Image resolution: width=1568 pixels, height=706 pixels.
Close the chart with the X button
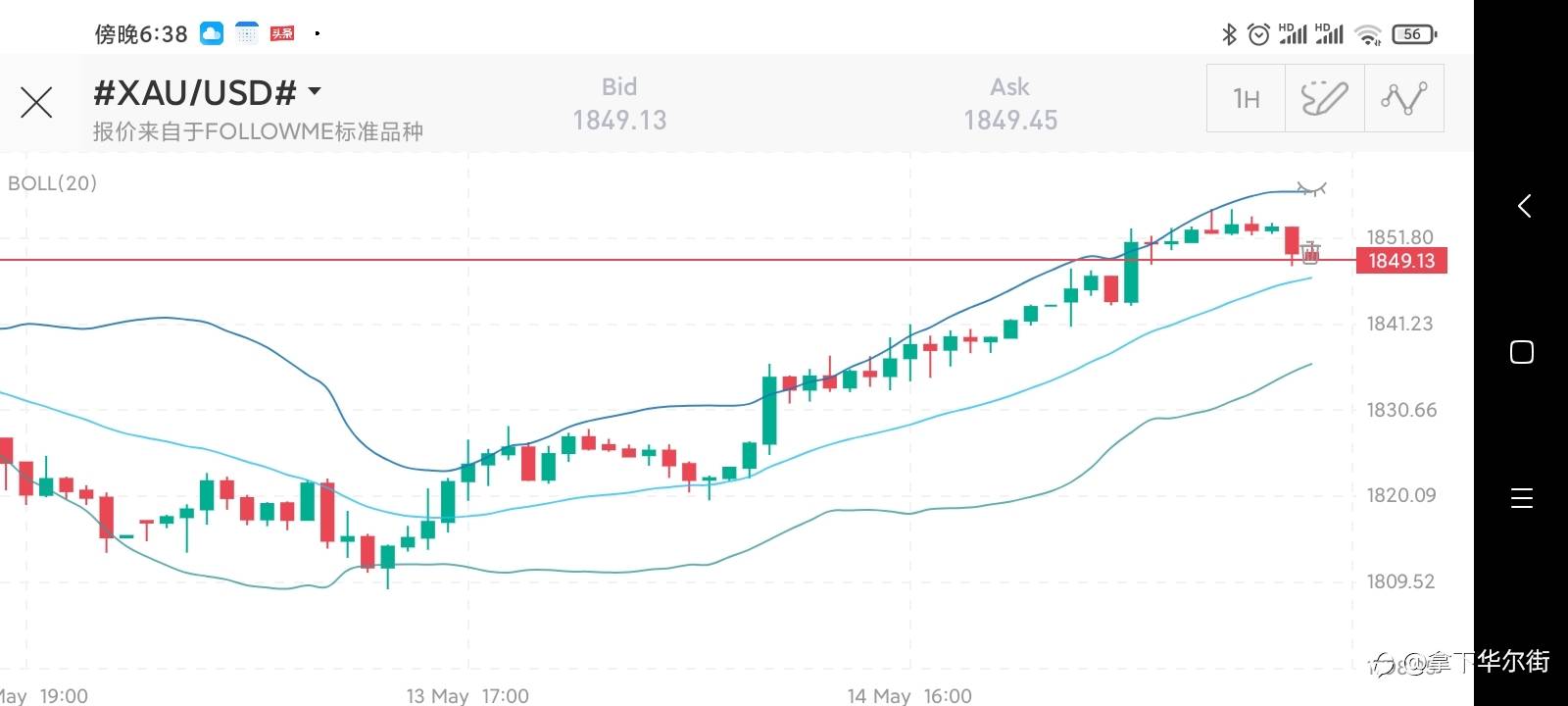36,102
